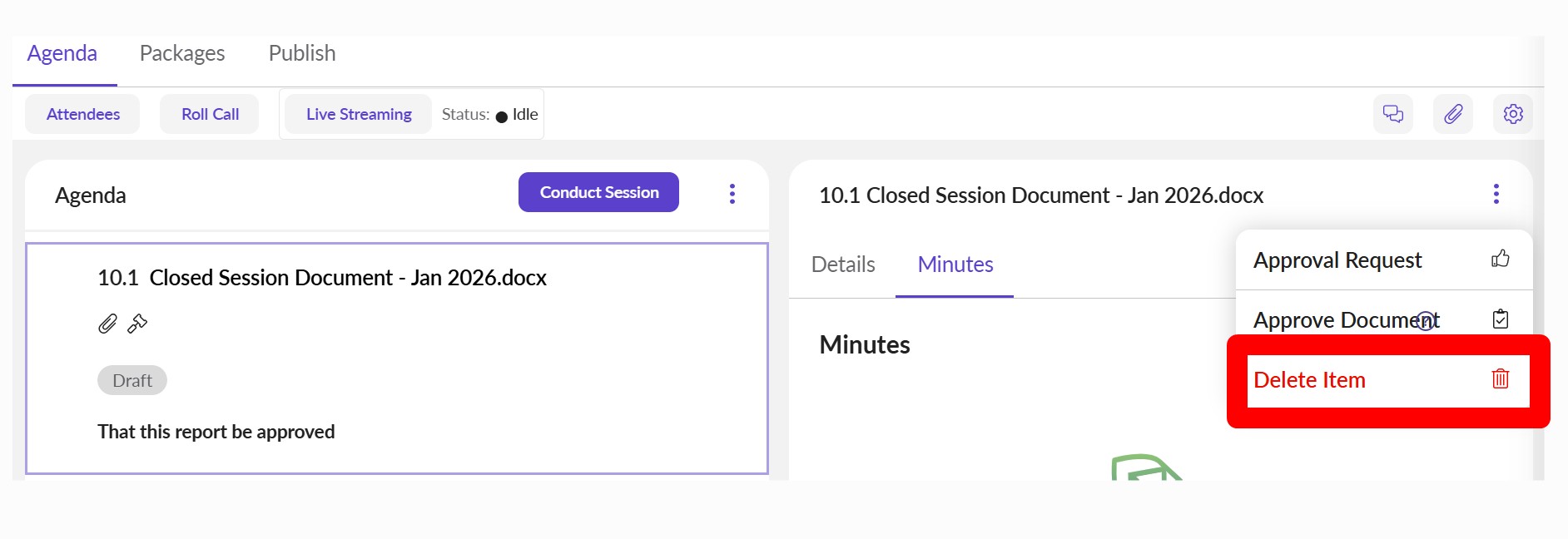The height and width of the screenshot is (539, 1568).
Task: Click the attachments paperclip toolbar icon
Action: point(1453,114)
